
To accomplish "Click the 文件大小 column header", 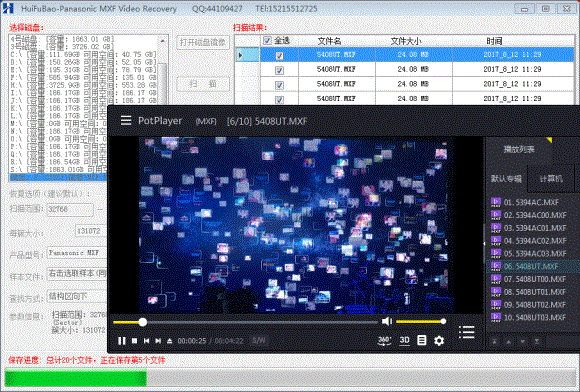I will (x=406, y=41).
